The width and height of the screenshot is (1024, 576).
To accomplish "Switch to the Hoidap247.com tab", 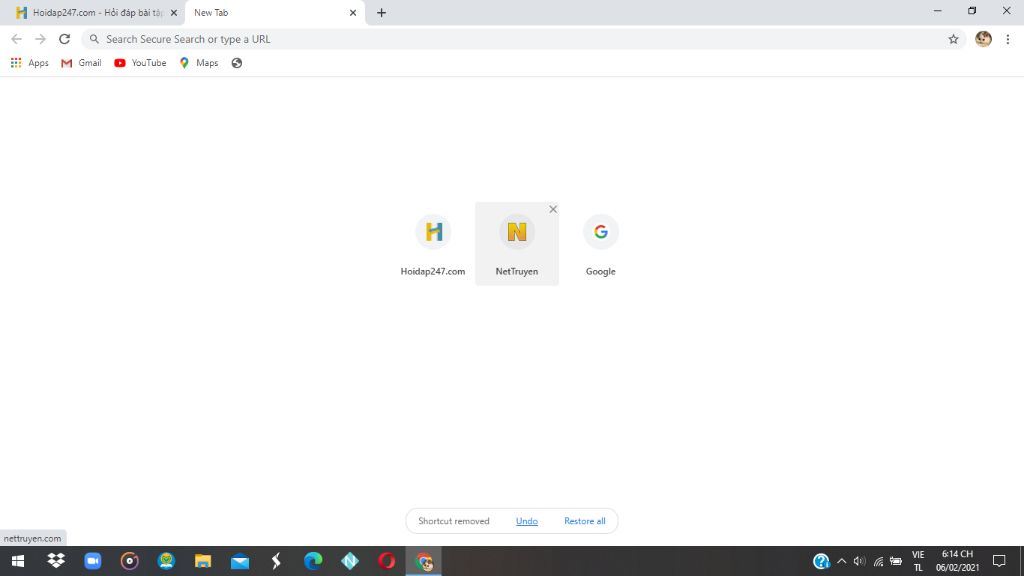I will pos(95,12).
